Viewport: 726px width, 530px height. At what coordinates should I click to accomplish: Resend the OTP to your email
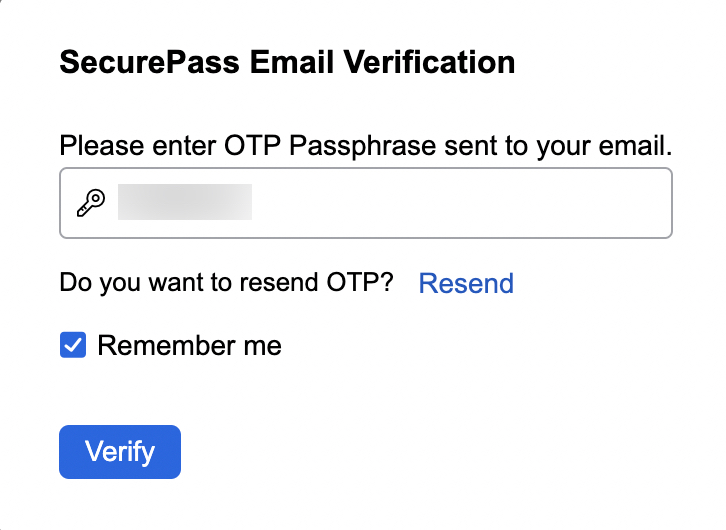[466, 283]
